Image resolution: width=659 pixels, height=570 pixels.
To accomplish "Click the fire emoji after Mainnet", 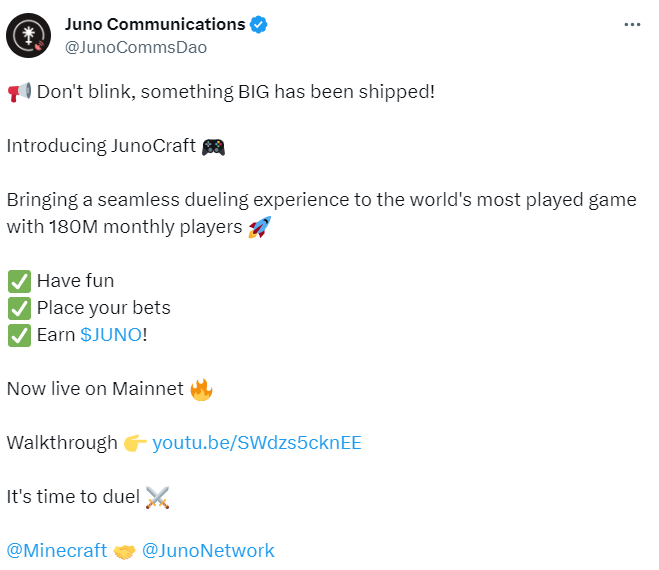I will tap(202, 389).
